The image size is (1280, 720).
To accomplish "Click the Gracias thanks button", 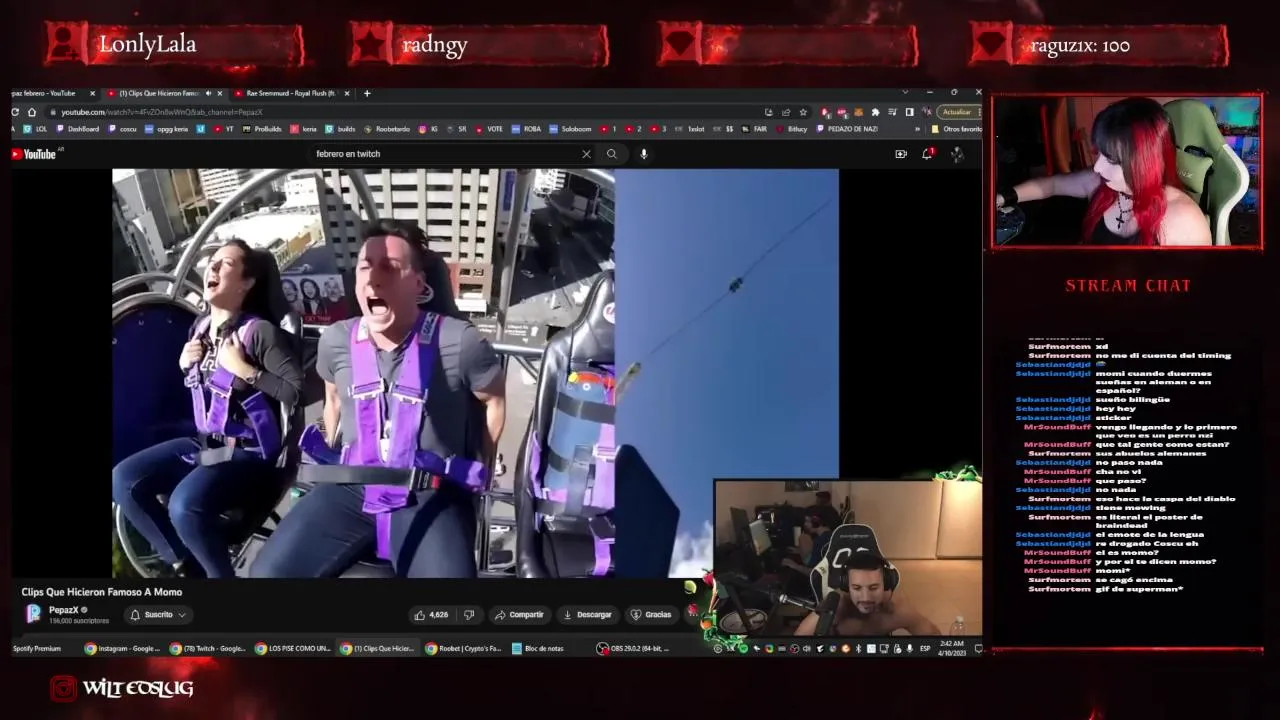I will pyautogui.click(x=651, y=615).
